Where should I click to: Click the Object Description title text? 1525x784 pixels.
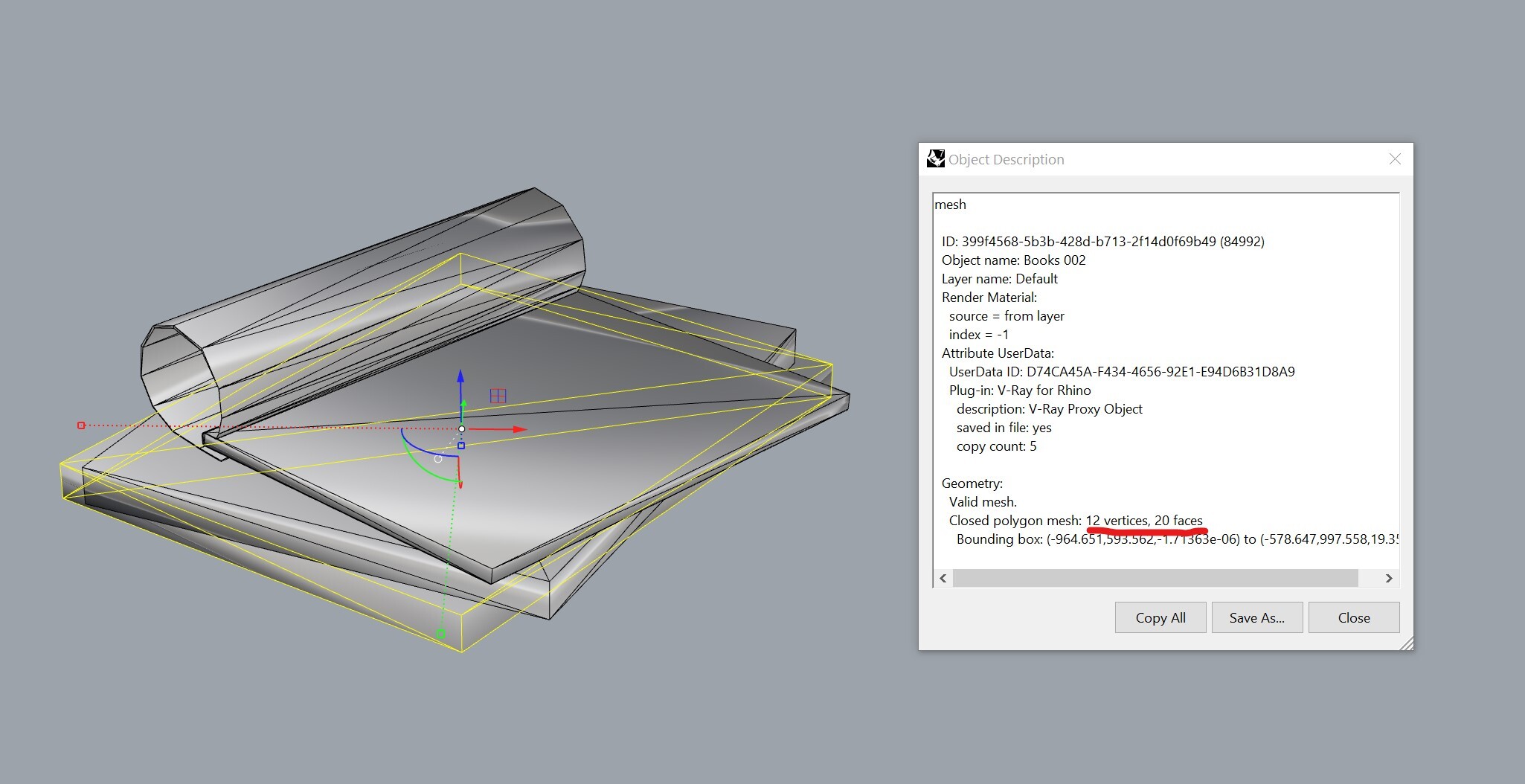tap(1006, 159)
